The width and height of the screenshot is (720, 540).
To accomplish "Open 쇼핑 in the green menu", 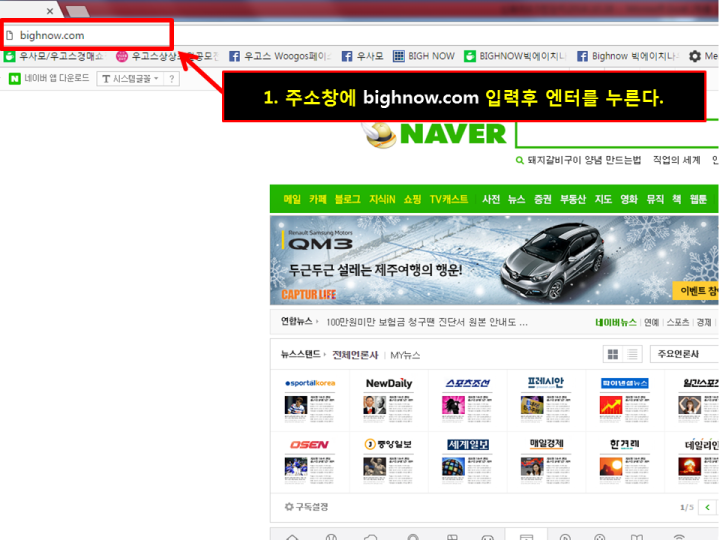I will [x=412, y=199].
